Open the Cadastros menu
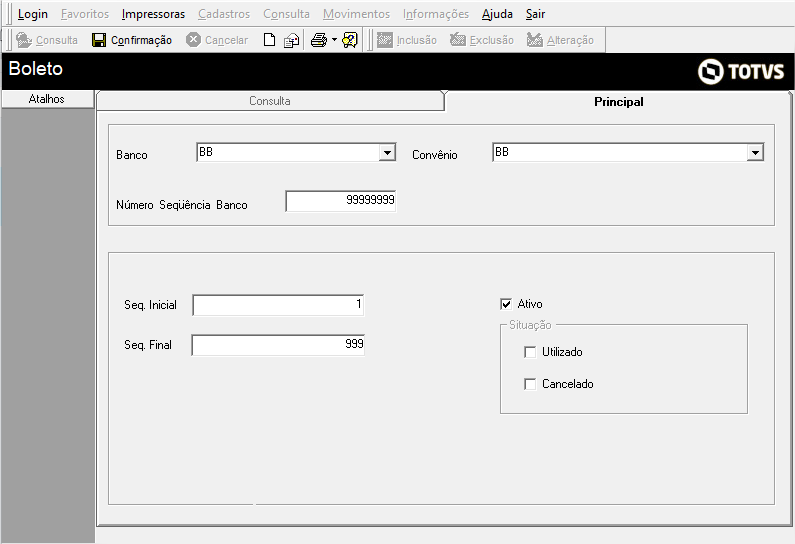This screenshot has height=544, width=795. point(224,14)
